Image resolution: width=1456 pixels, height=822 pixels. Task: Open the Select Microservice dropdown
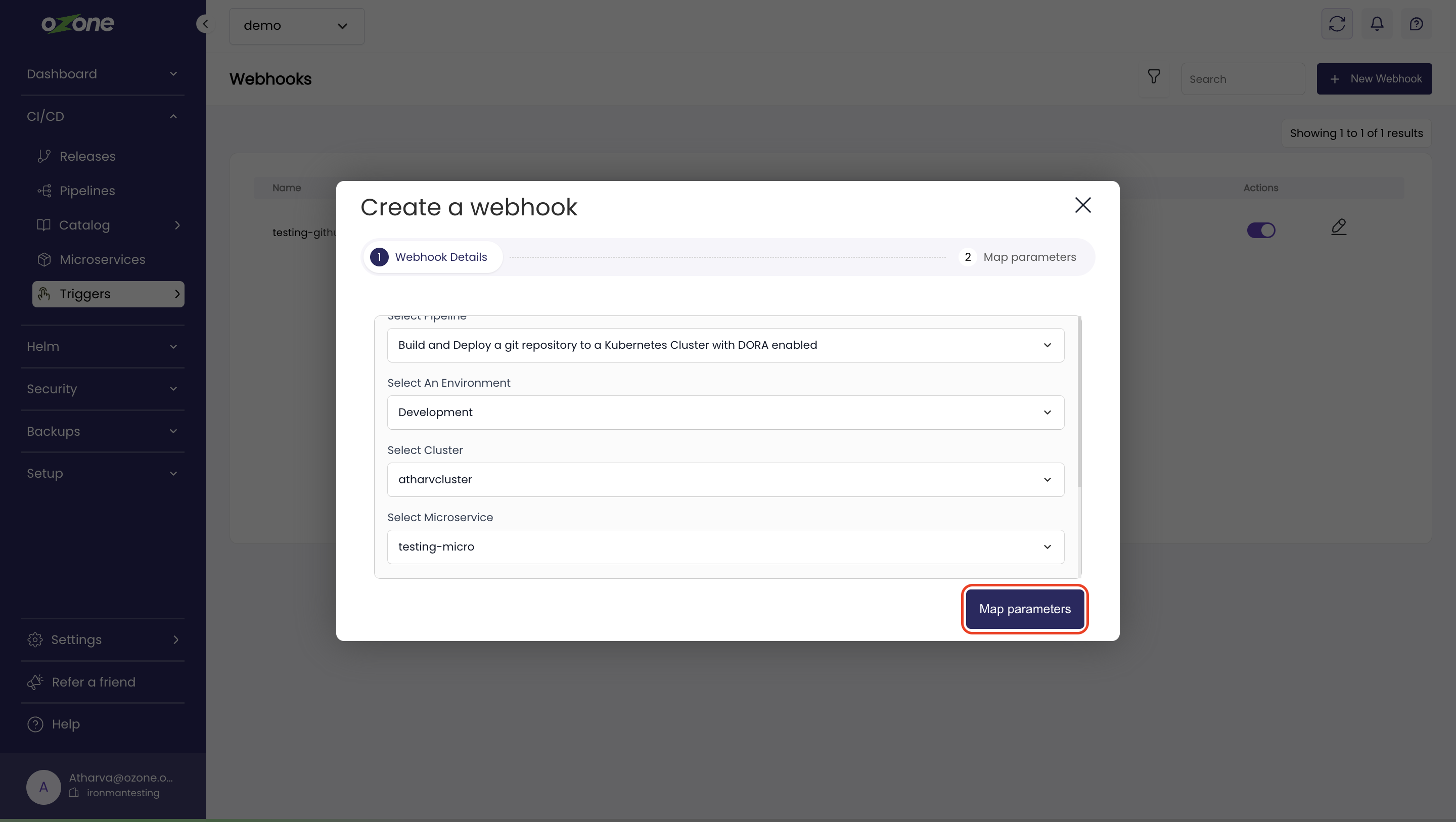(x=725, y=546)
